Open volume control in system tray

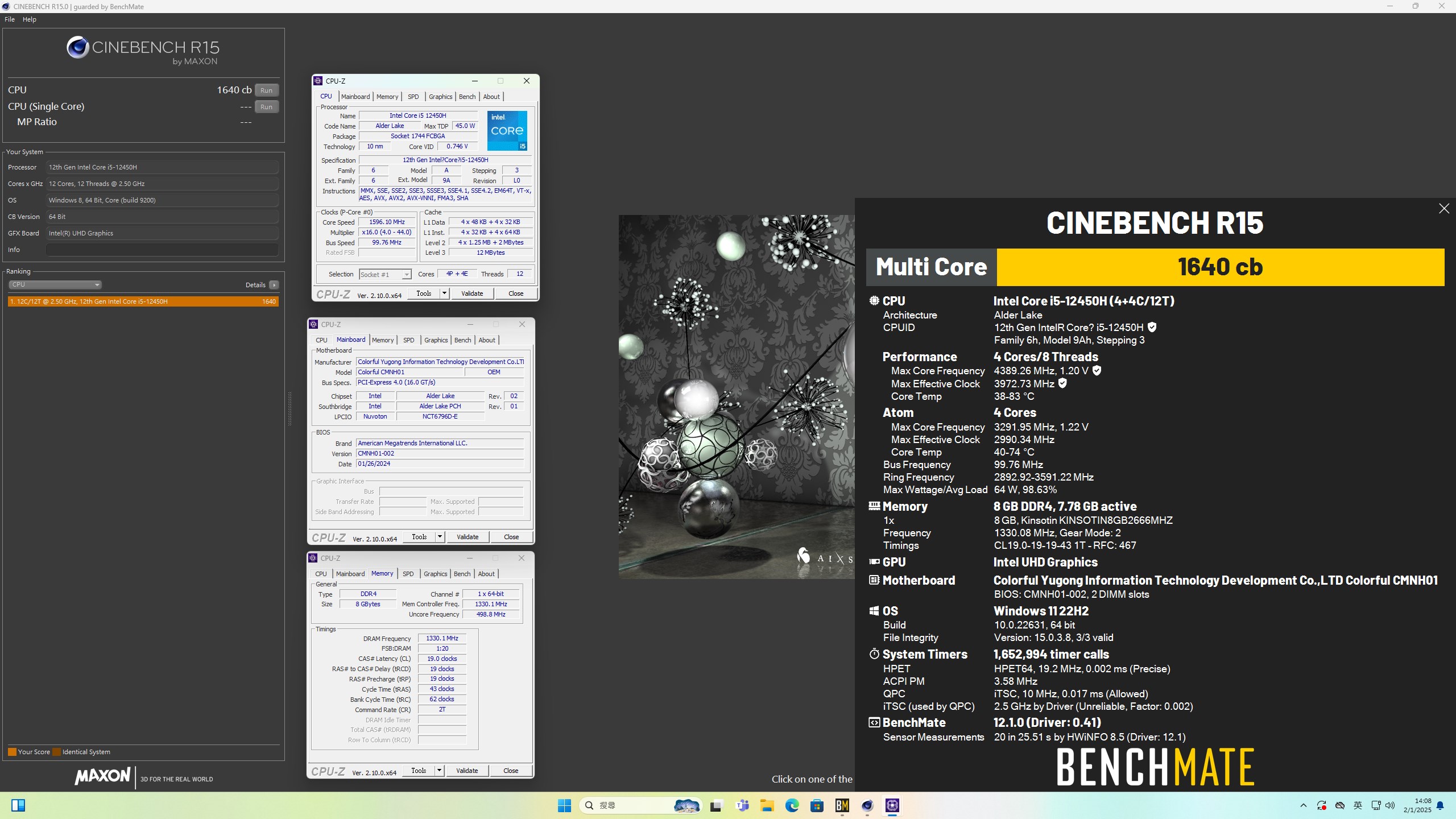[x=1390, y=805]
